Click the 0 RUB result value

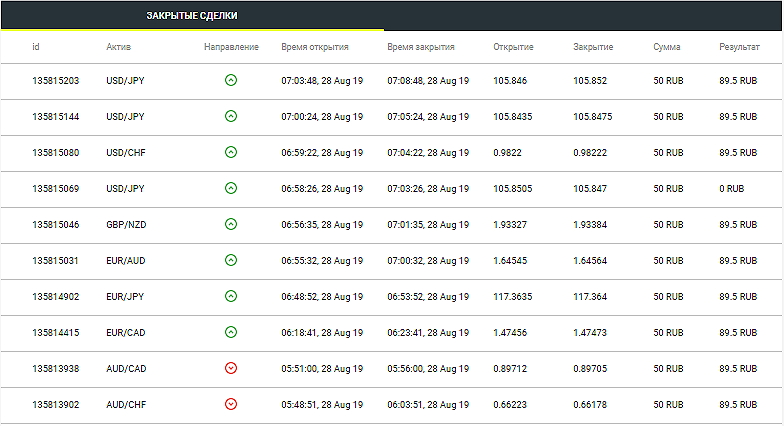point(732,188)
